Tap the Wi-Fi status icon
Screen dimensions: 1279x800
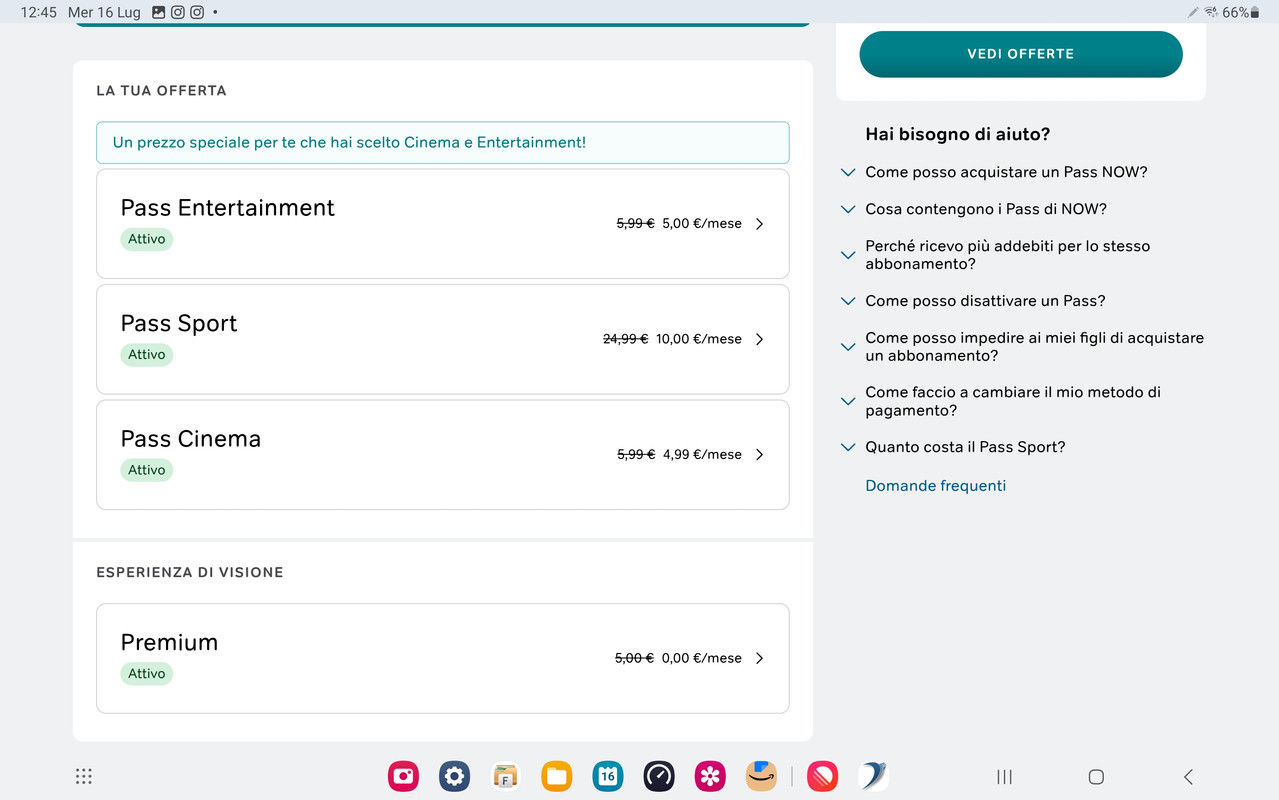1211,12
